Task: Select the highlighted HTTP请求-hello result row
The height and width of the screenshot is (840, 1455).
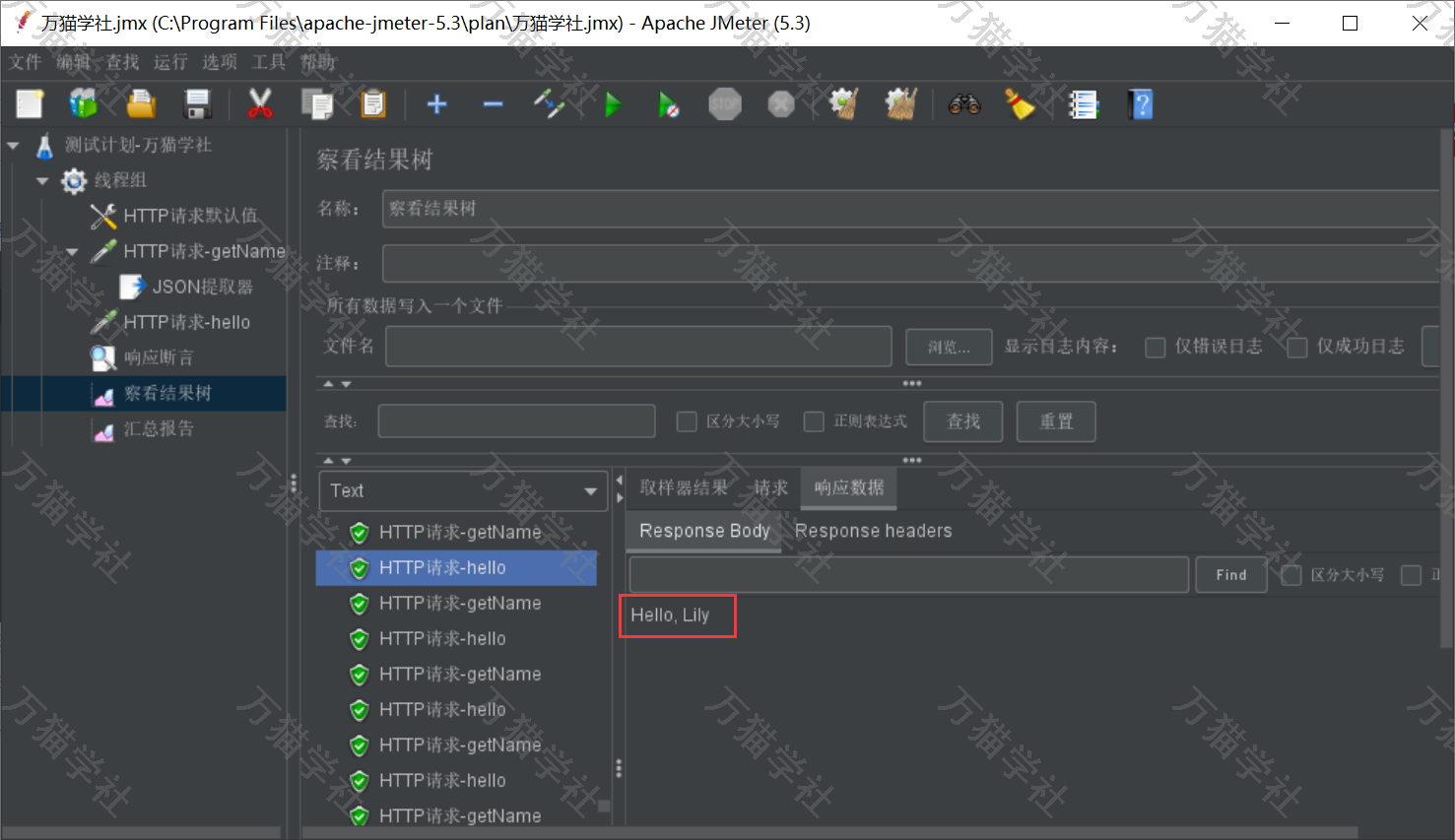Action: 456,568
